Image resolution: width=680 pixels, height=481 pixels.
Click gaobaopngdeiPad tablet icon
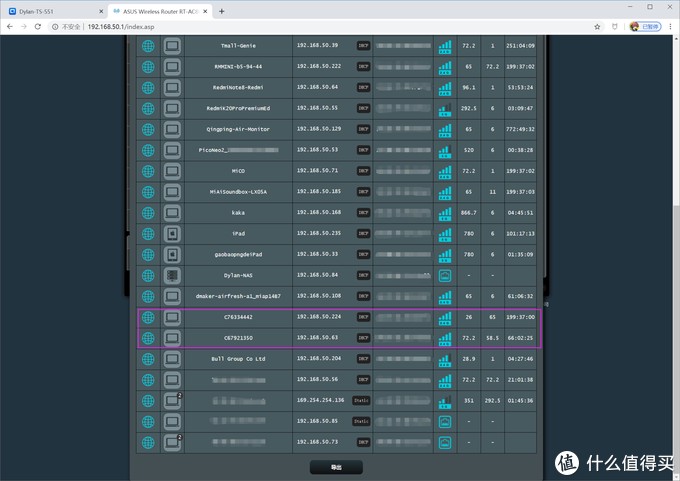point(172,255)
